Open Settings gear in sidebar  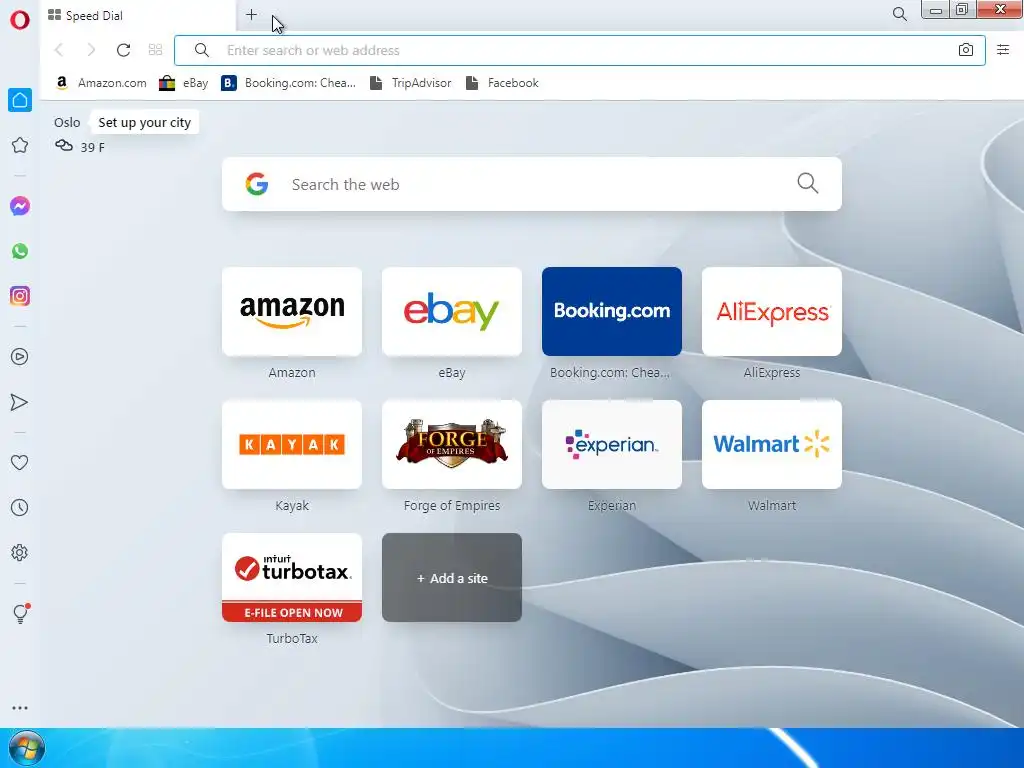point(20,552)
